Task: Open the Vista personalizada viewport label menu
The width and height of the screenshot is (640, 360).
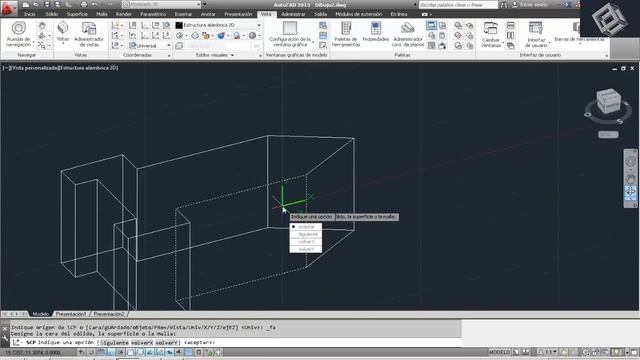Action: (35, 68)
